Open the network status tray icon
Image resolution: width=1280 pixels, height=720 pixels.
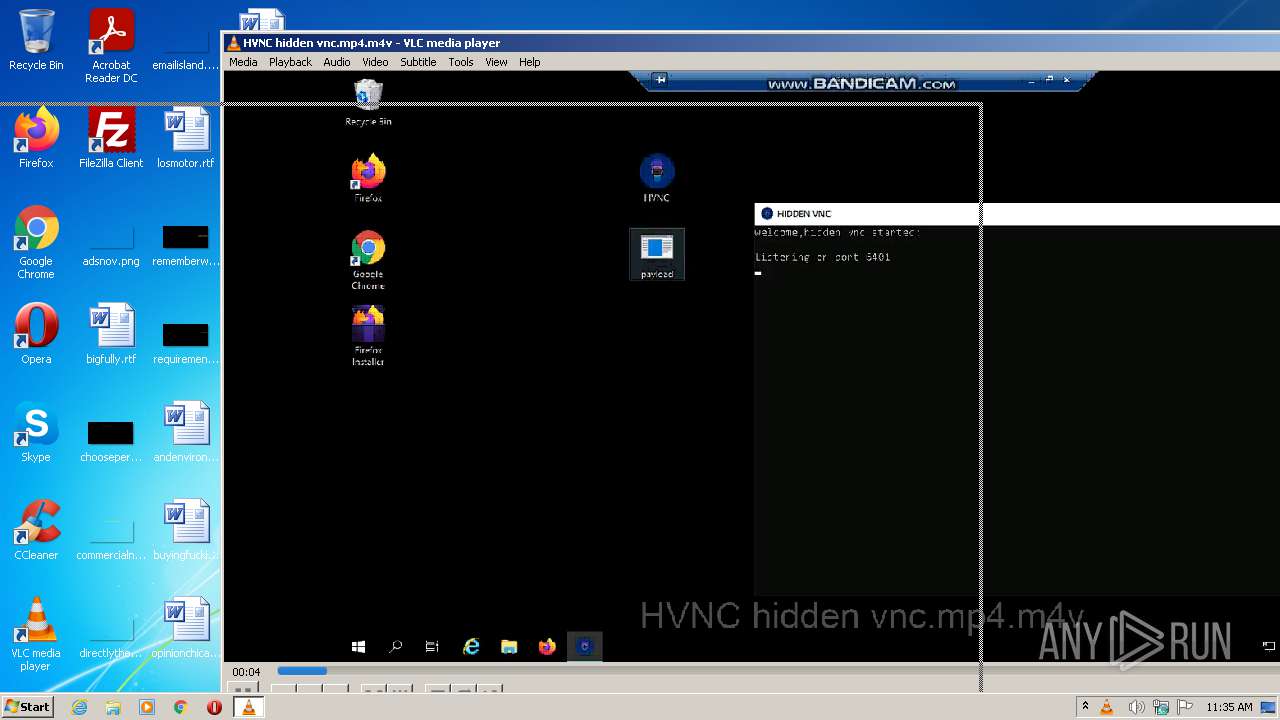coord(1161,707)
